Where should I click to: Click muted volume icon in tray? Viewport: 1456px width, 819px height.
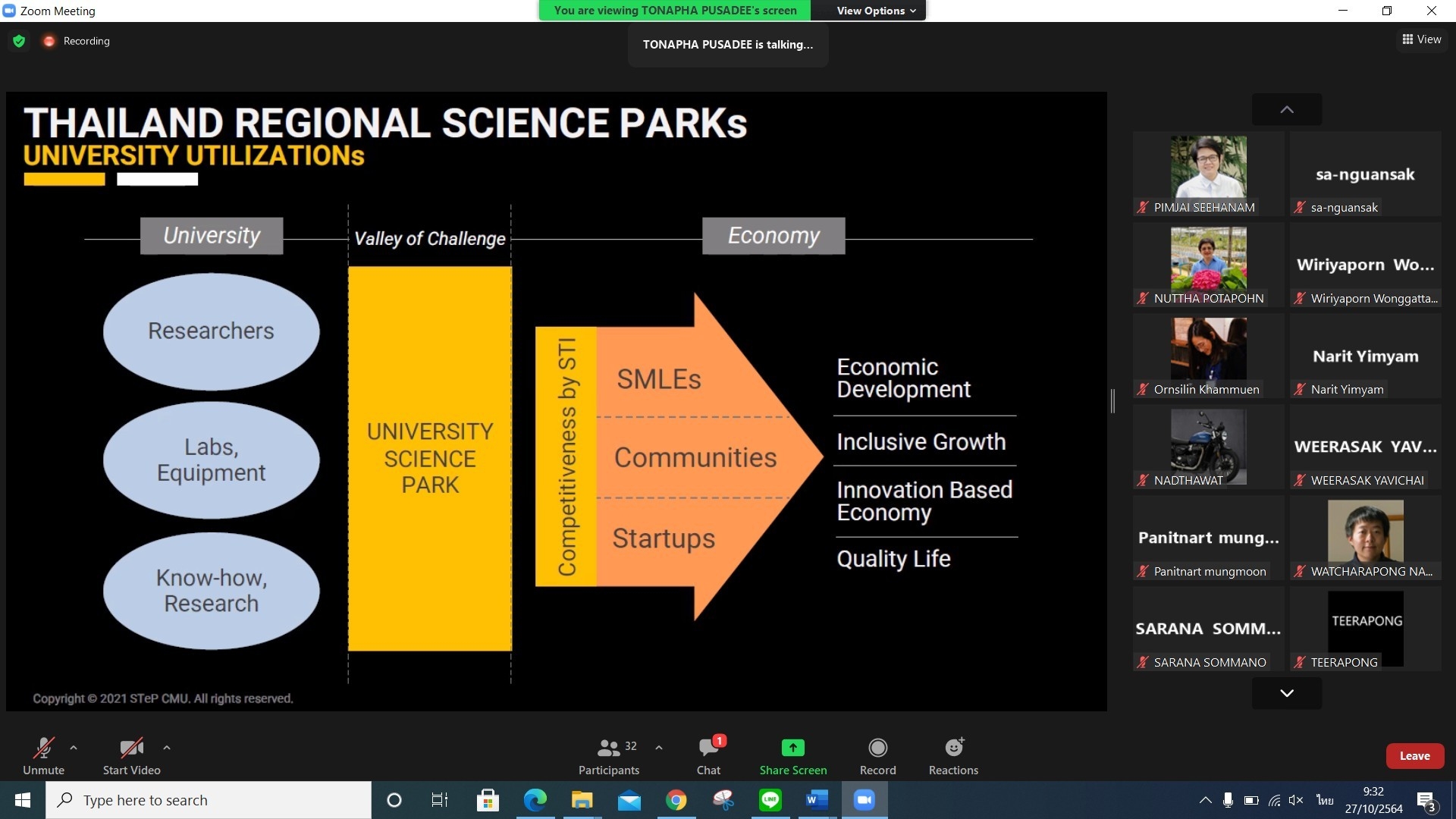pyautogui.click(x=1296, y=800)
